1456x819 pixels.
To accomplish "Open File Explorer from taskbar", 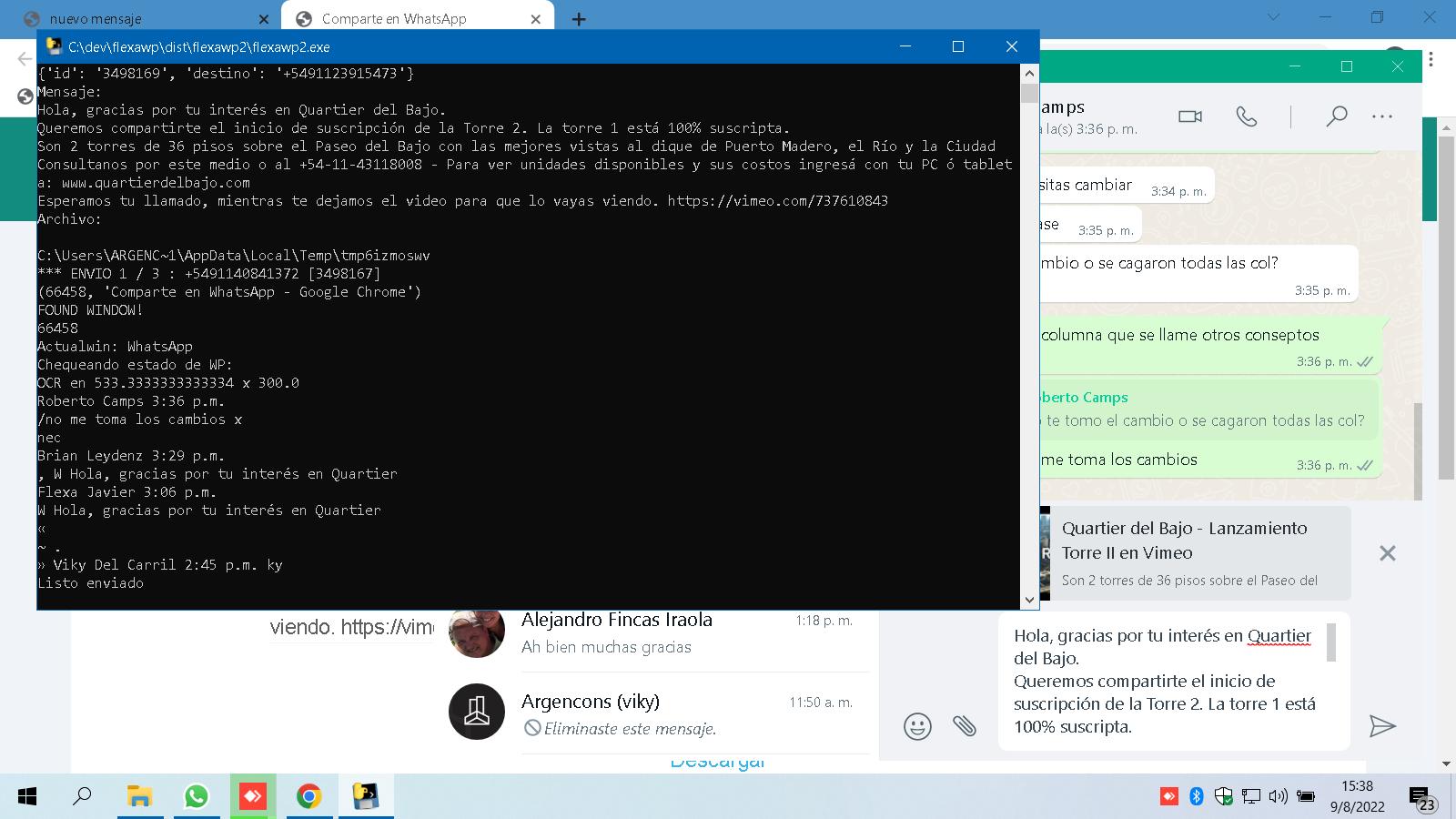I will point(139,797).
